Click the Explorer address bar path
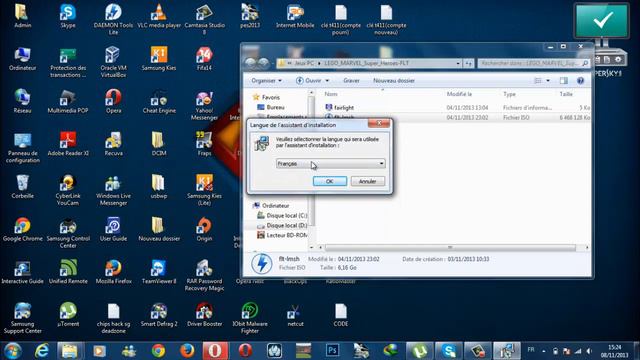This screenshot has width=640, height=360. (x=369, y=63)
